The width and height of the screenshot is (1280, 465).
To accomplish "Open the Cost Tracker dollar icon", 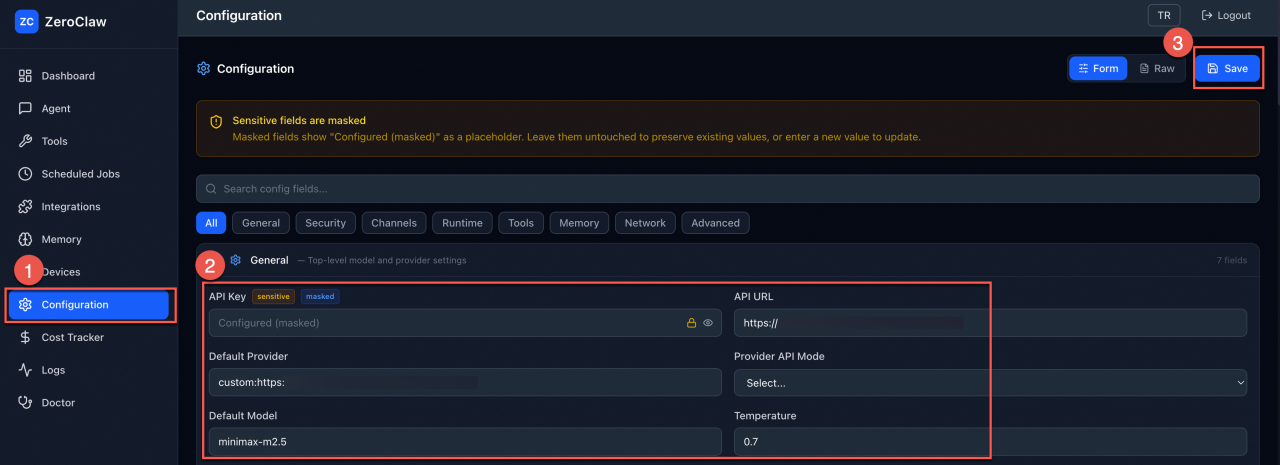I will (25, 338).
